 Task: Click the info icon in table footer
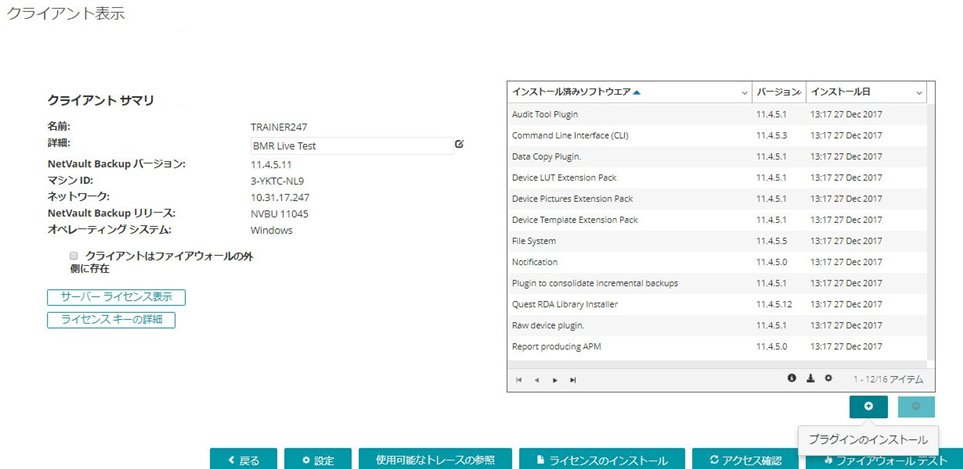point(792,378)
